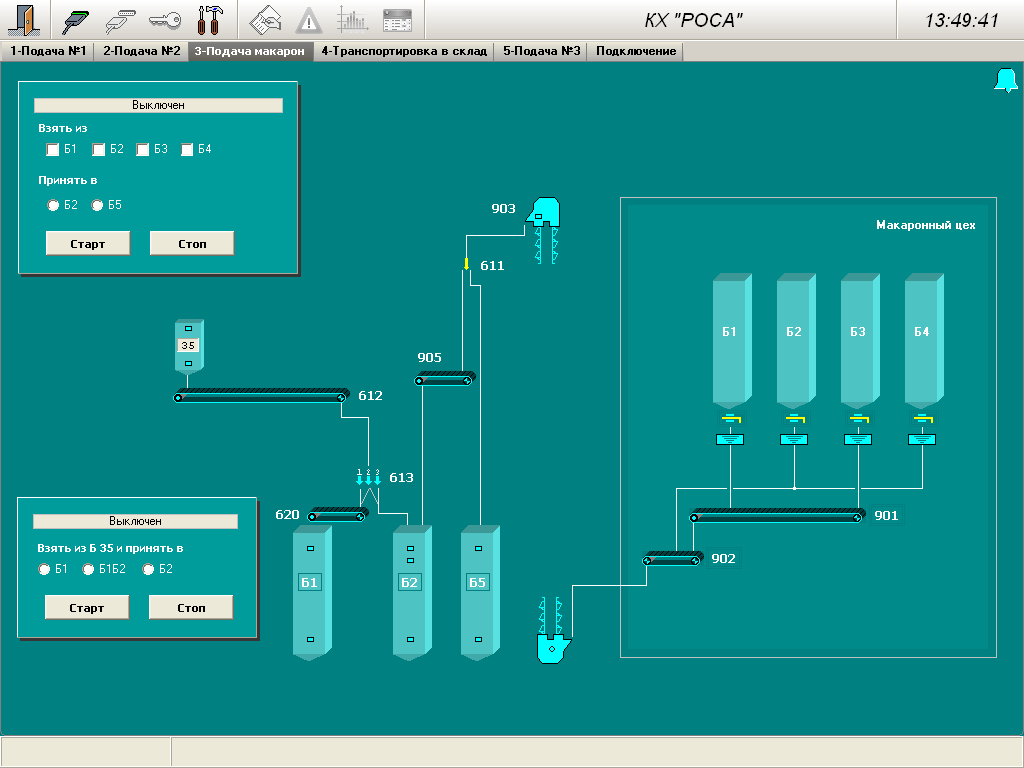This screenshot has height=768, width=1024.
Task: Check the Б1 source checkbox
Action: point(53,150)
